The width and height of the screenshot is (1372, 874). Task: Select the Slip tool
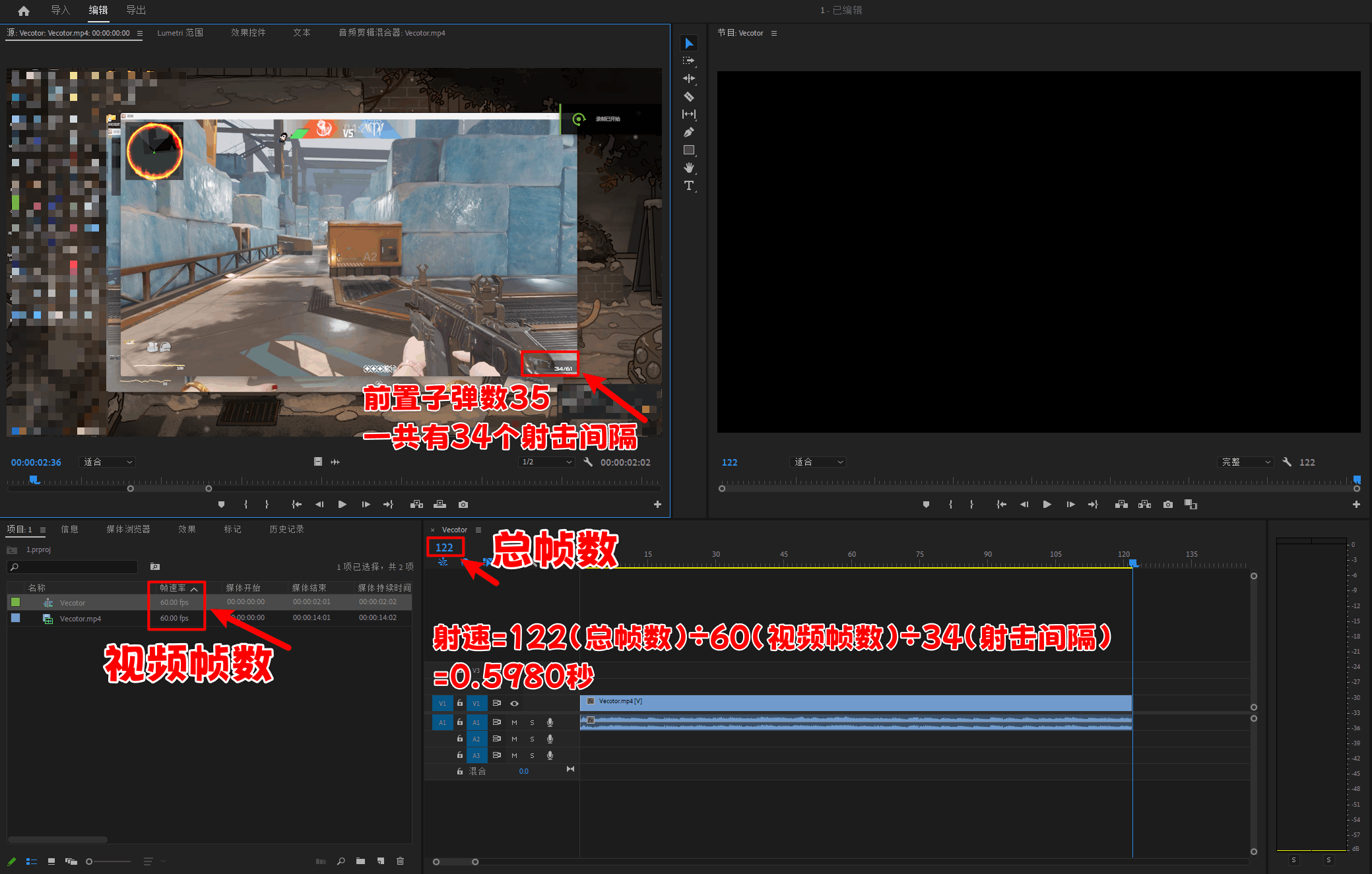pyautogui.click(x=689, y=114)
